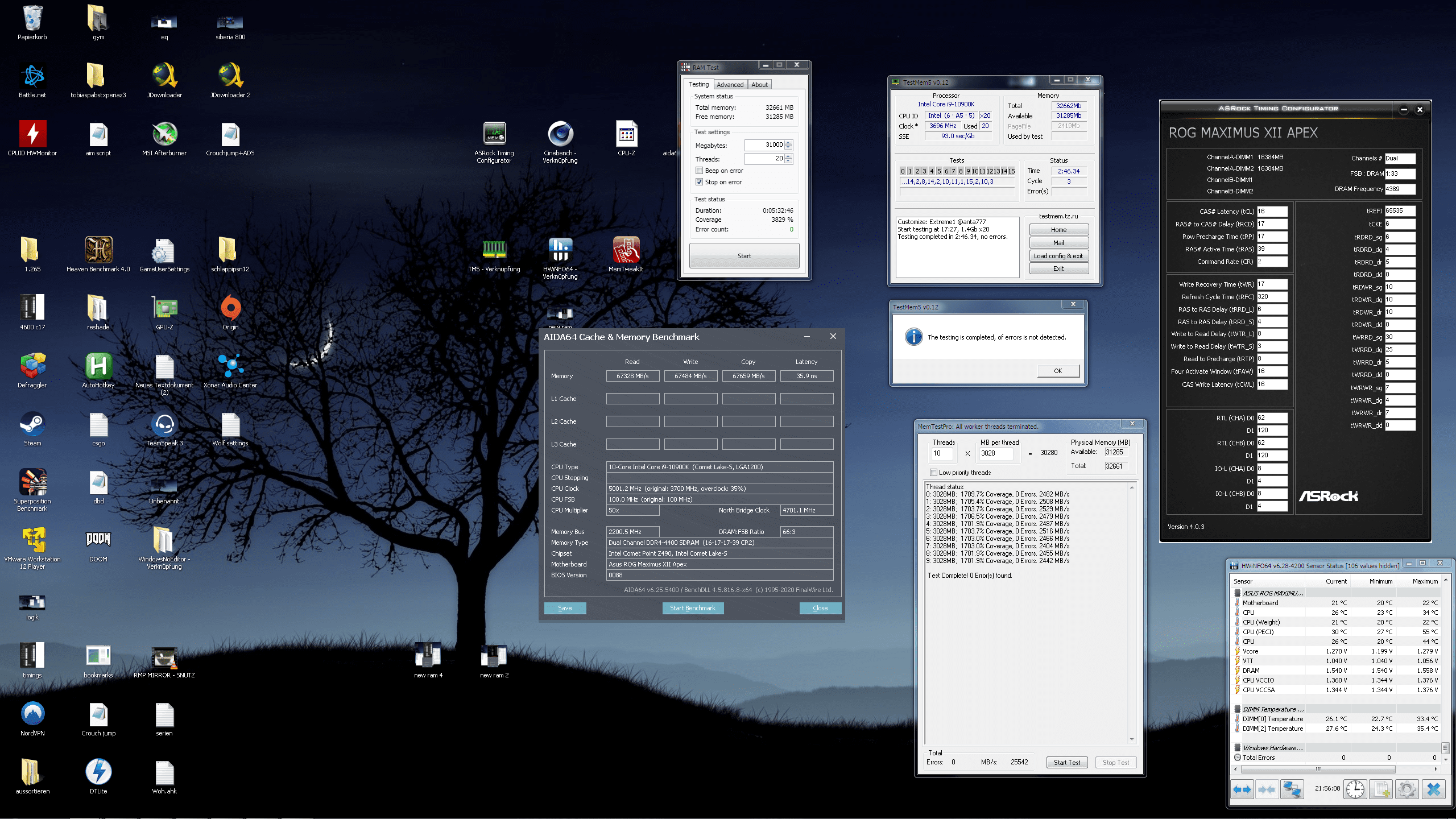Screen dimensions: 1456x819
Task: Open the CPU-Z desktop icon
Action: (x=626, y=135)
